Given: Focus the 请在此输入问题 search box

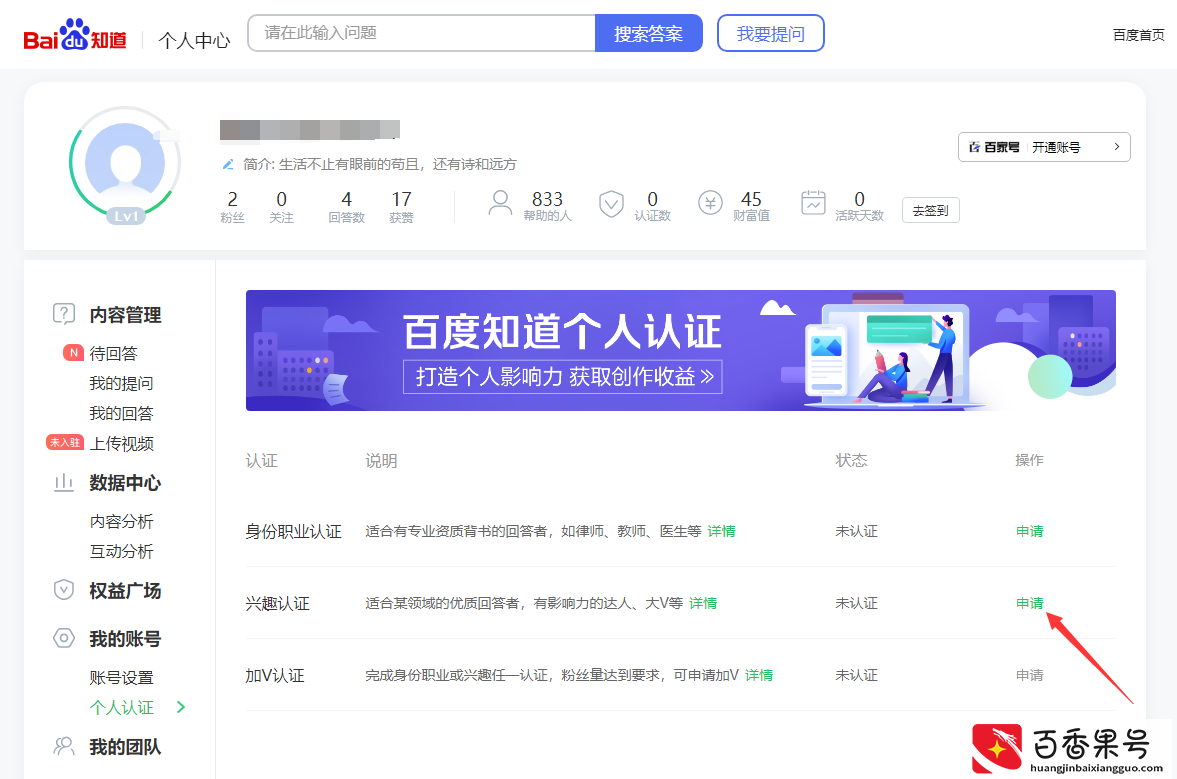Looking at the screenshot, I should [422, 33].
